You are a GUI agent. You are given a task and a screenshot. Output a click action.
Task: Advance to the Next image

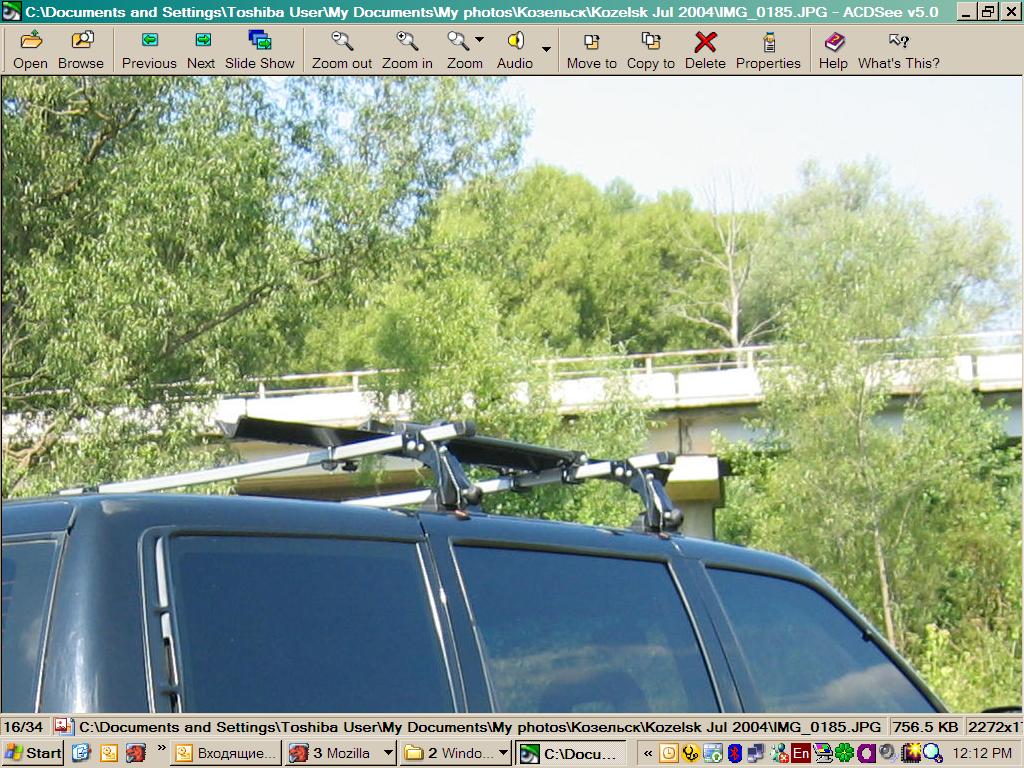click(x=201, y=50)
